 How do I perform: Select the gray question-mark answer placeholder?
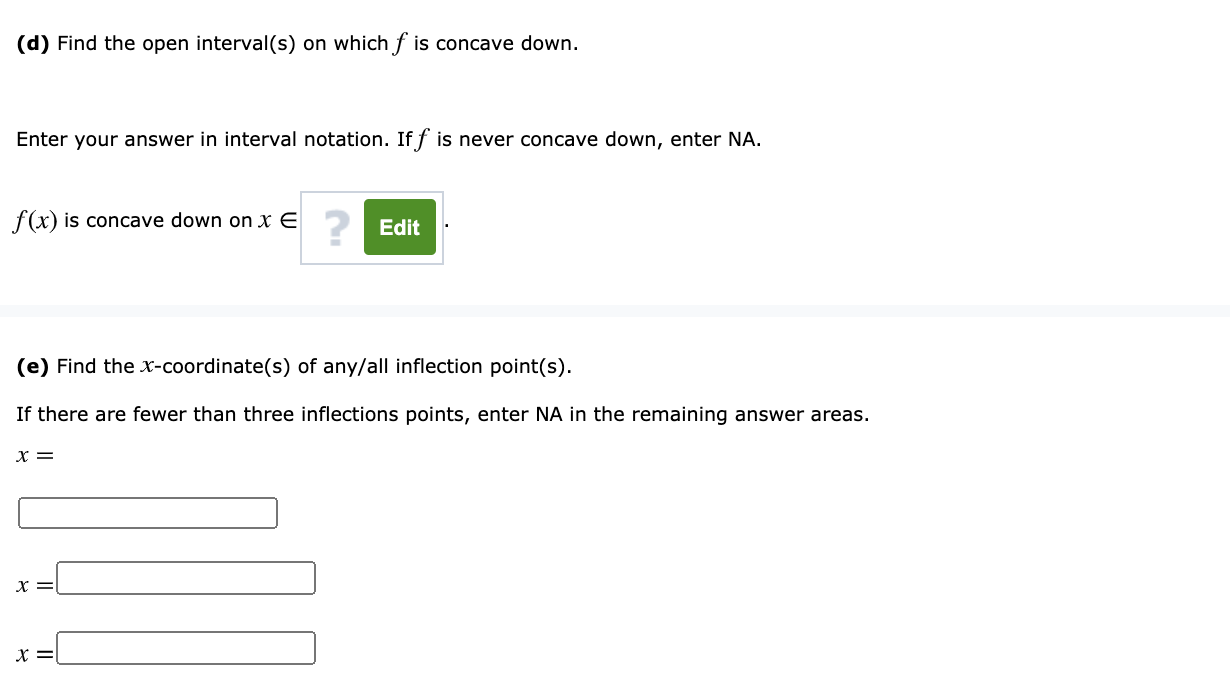(x=335, y=227)
